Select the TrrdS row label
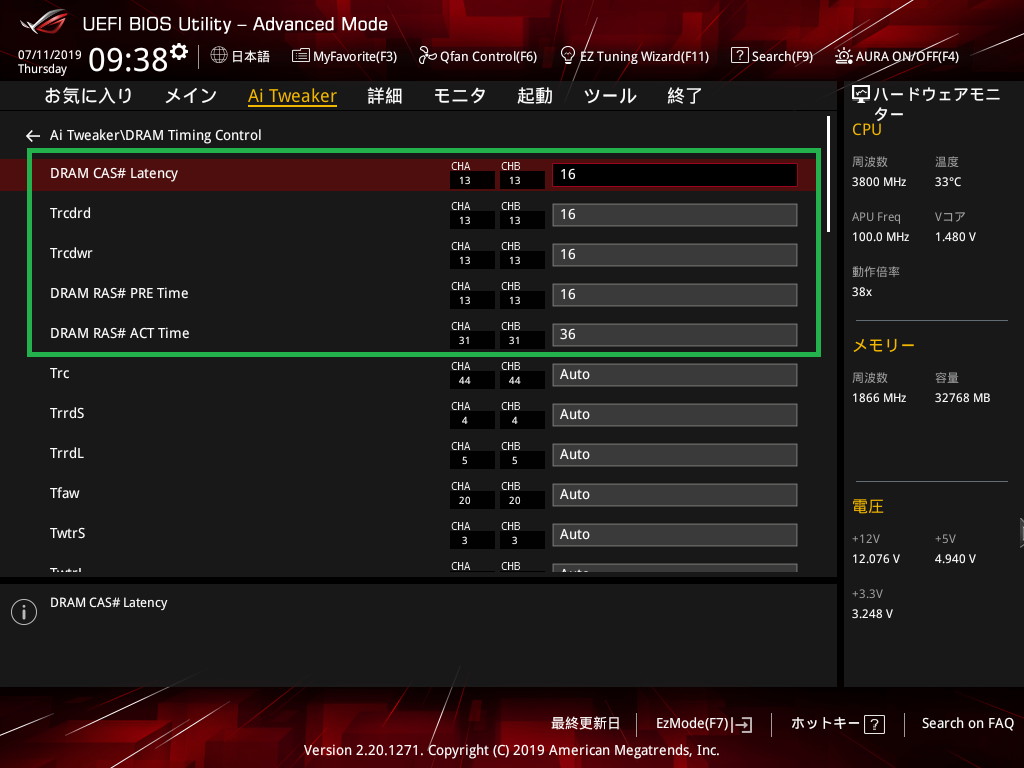Viewport: 1024px width, 768px height. pos(67,413)
